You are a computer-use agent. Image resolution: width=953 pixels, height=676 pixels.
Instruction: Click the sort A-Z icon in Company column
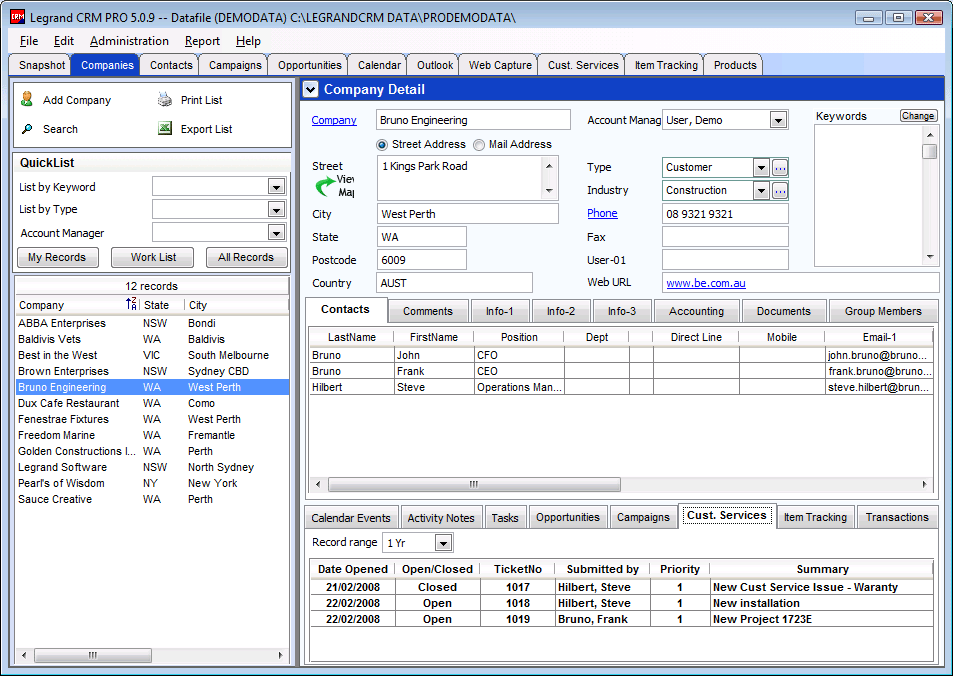131,304
